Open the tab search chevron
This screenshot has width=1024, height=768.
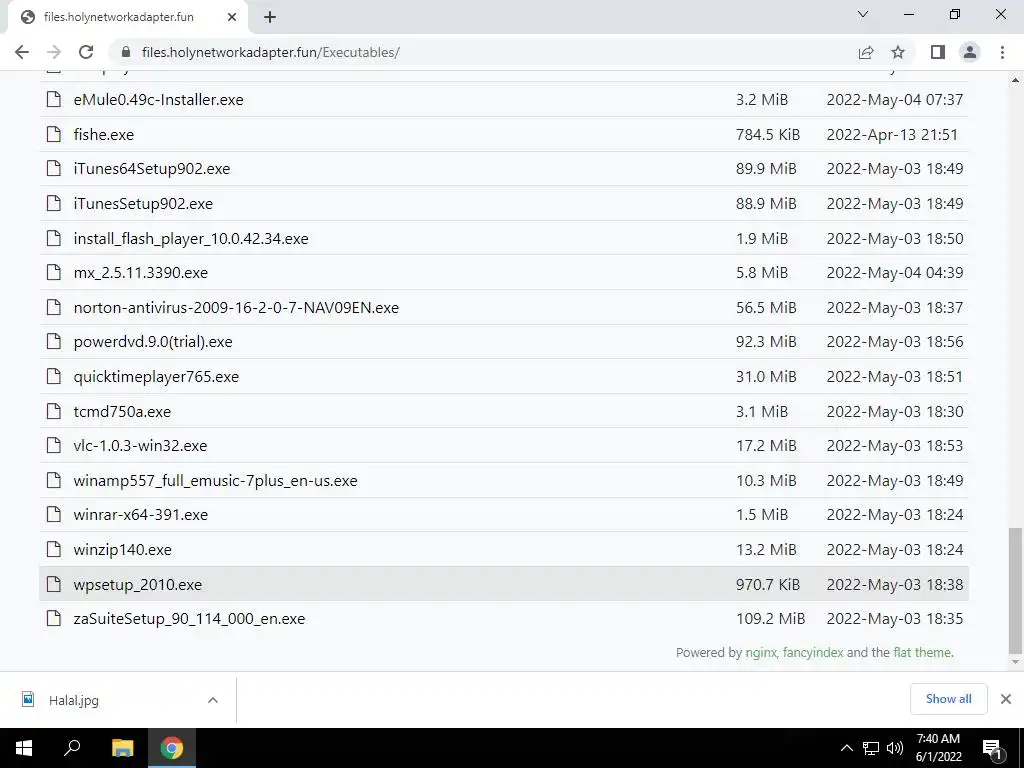pyautogui.click(x=863, y=14)
